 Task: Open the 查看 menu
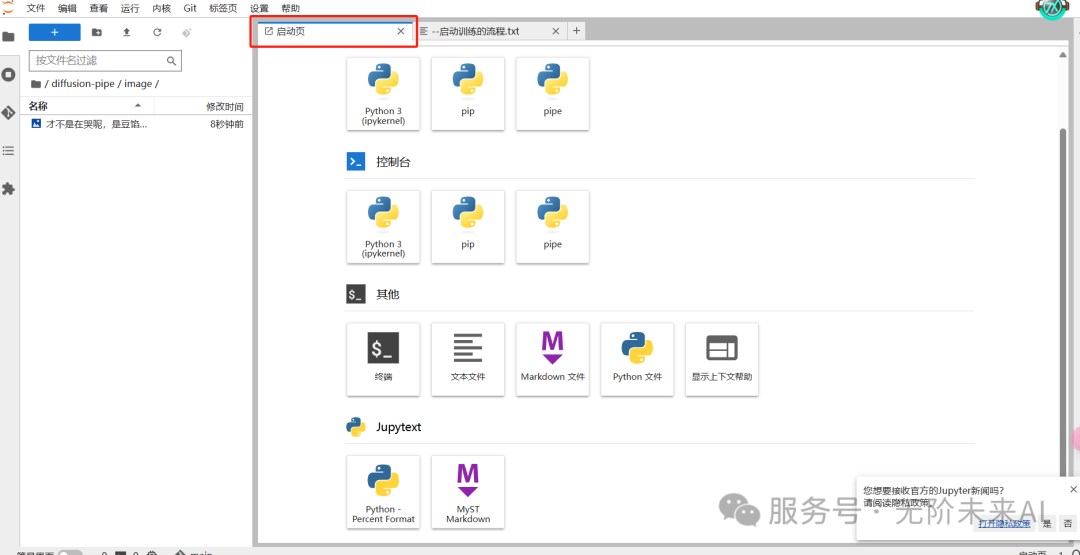[x=98, y=8]
